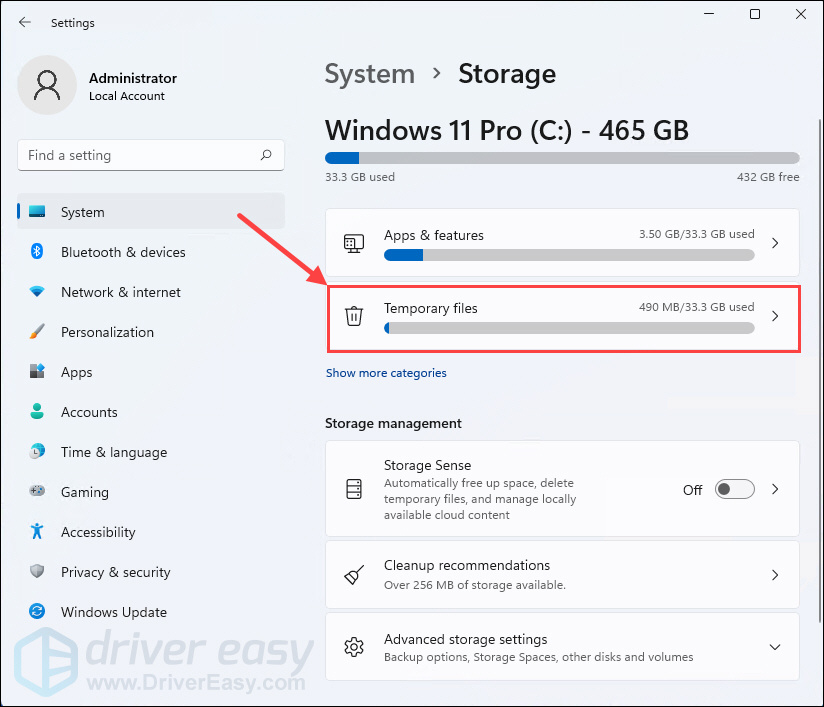Click '490 MB/33.3 GB used' value

(696, 307)
